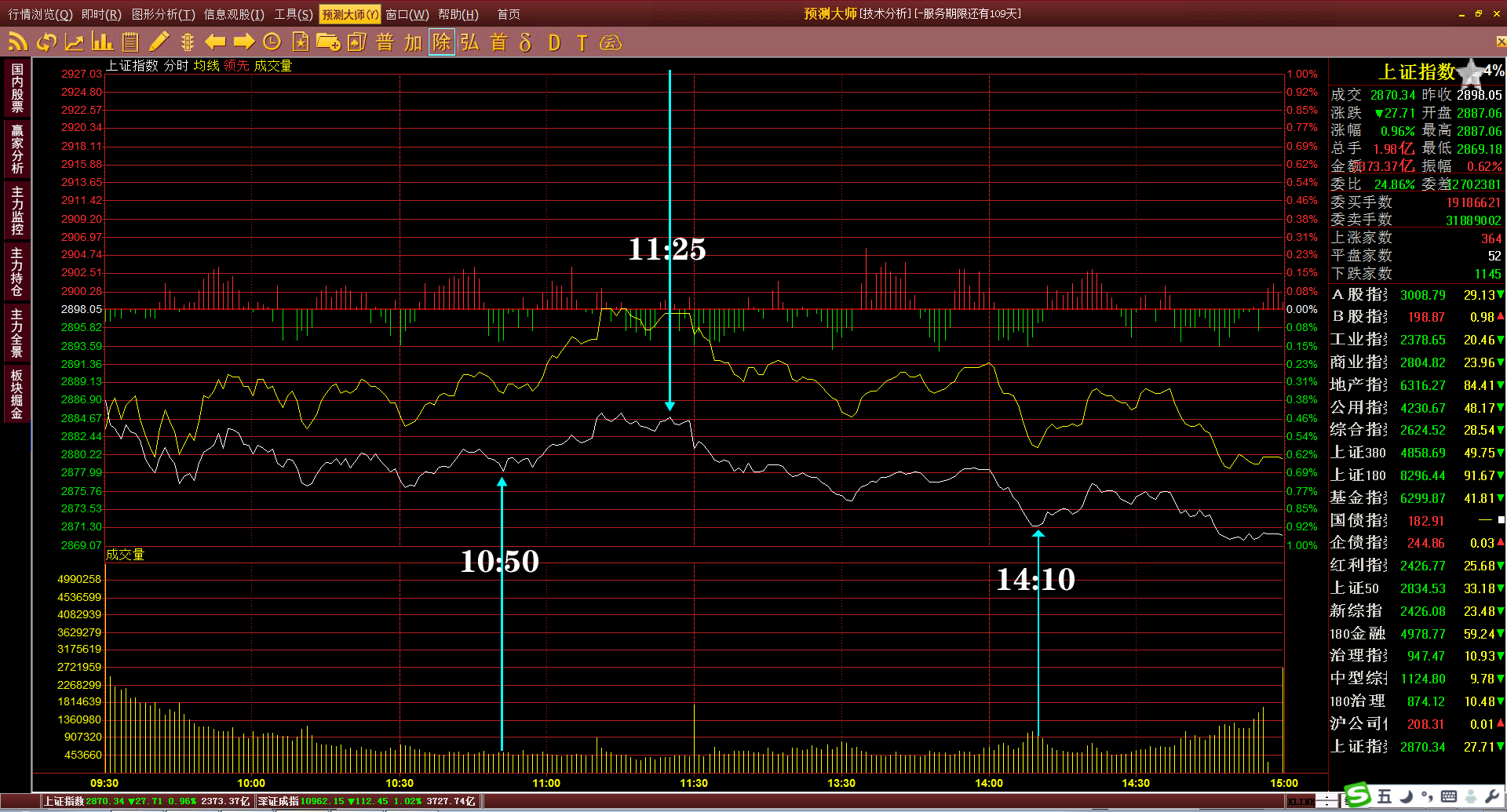The width and height of the screenshot is (1507, 812).
Task: Toggle the moon half-width mode icon
Action: click(x=1407, y=797)
